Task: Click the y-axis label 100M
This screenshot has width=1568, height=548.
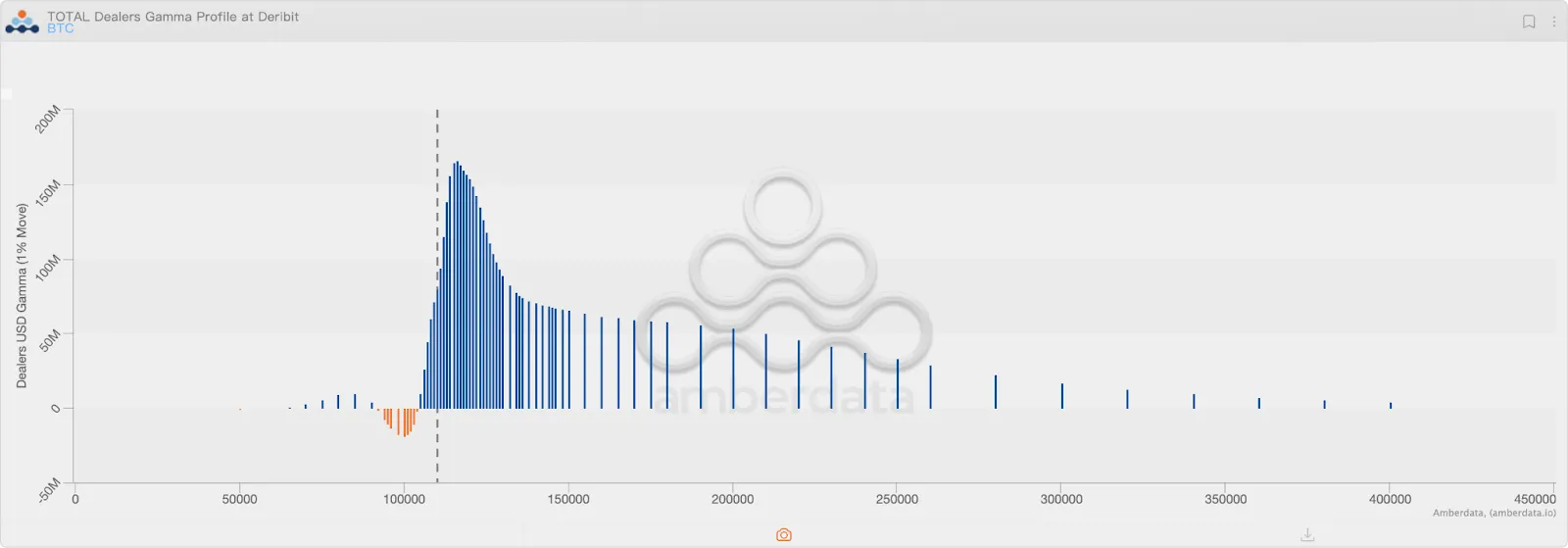Action: point(48,268)
